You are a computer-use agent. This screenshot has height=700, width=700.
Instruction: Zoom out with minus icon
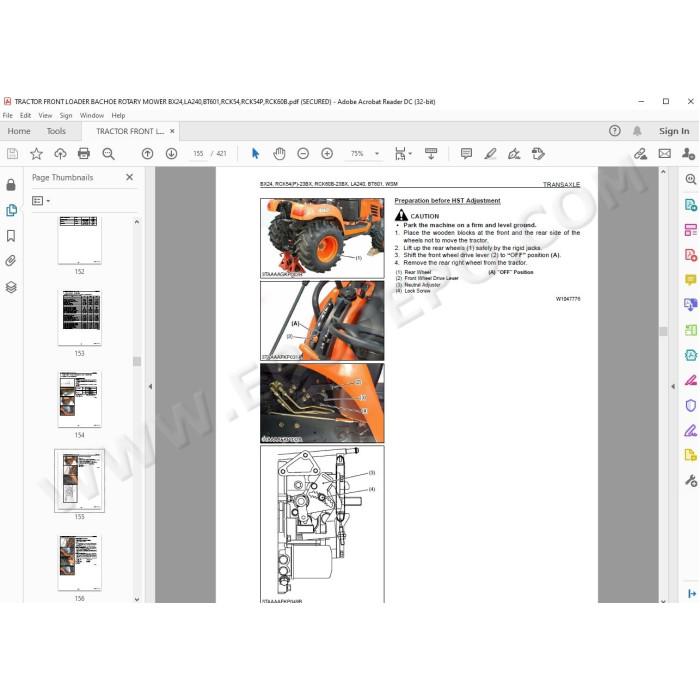click(x=303, y=154)
